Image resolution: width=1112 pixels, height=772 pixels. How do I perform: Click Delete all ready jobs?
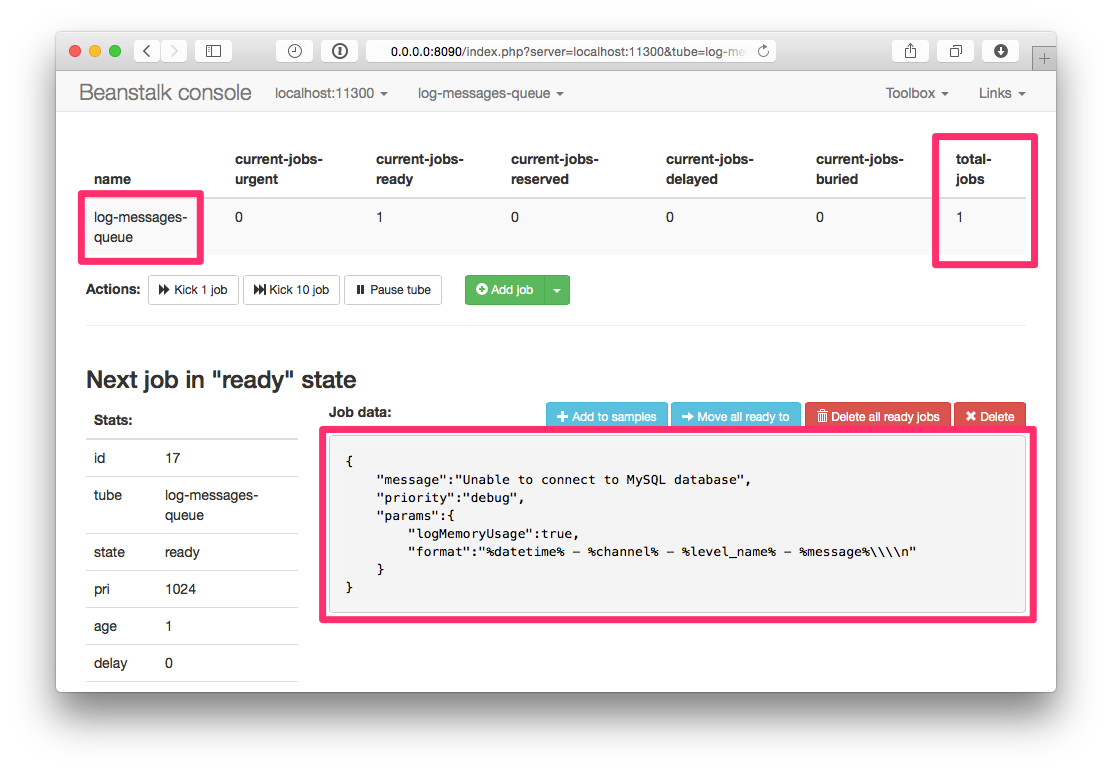click(x=877, y=415)
